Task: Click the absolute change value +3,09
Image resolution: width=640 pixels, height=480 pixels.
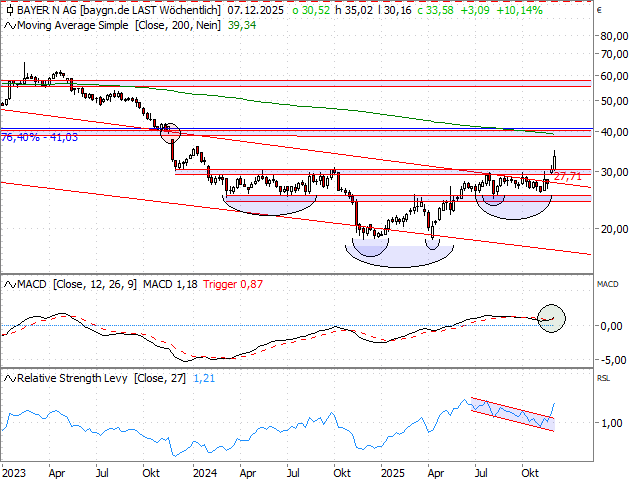Action: (x=475, y=10)
